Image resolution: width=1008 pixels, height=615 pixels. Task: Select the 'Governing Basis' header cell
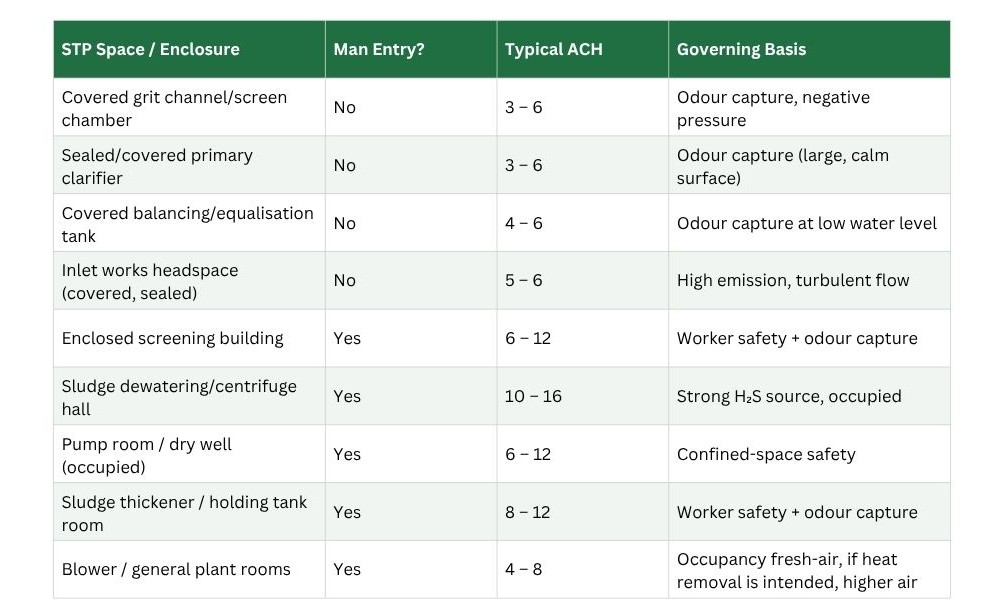pos(809,49)
